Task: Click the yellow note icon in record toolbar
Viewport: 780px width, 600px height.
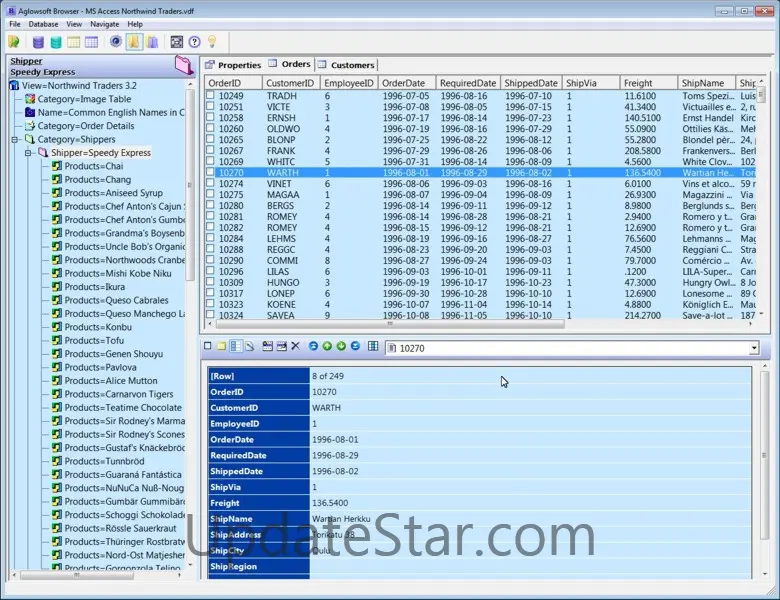Action: [x=221, y=346]
